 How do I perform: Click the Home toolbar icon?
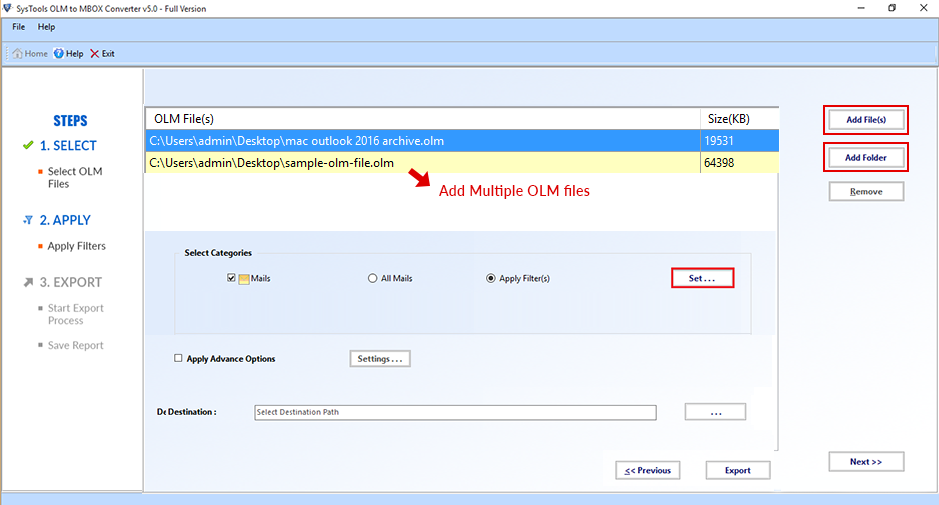[18, 54]
